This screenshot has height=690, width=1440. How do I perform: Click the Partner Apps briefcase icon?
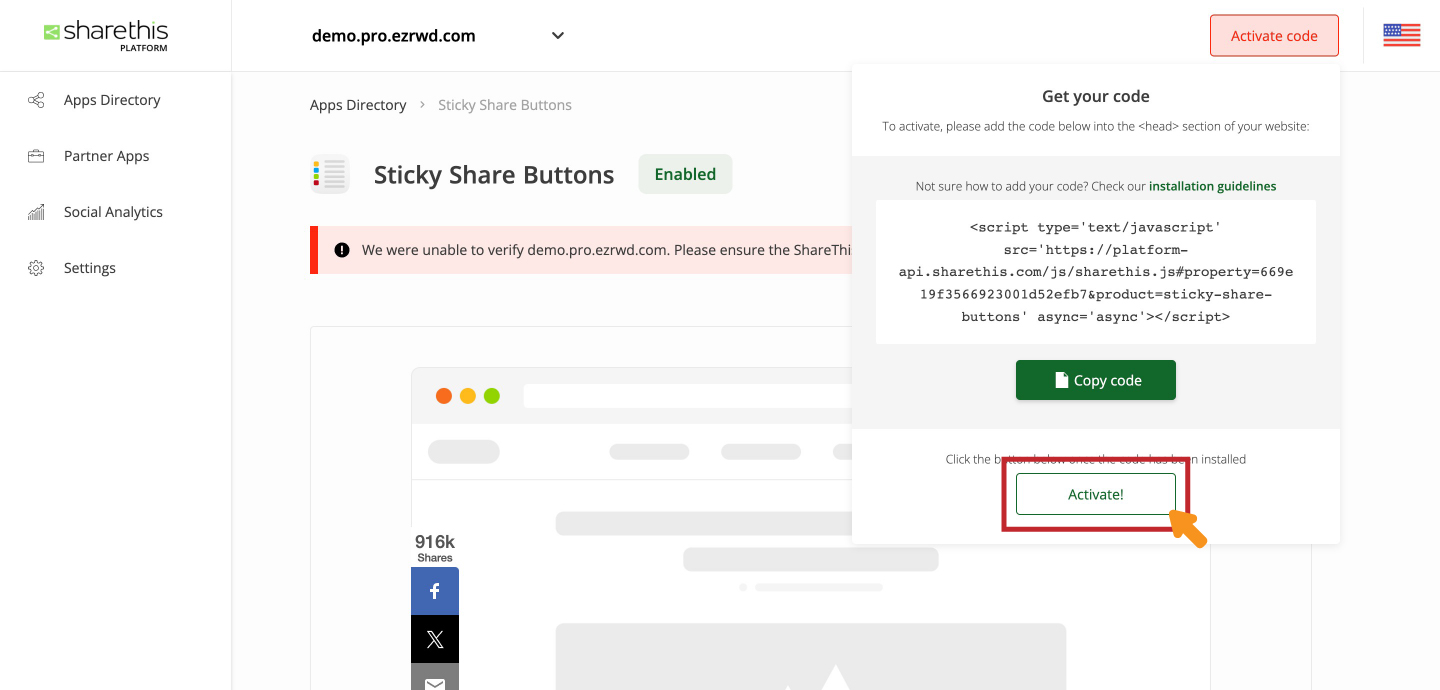coord(36,156)
